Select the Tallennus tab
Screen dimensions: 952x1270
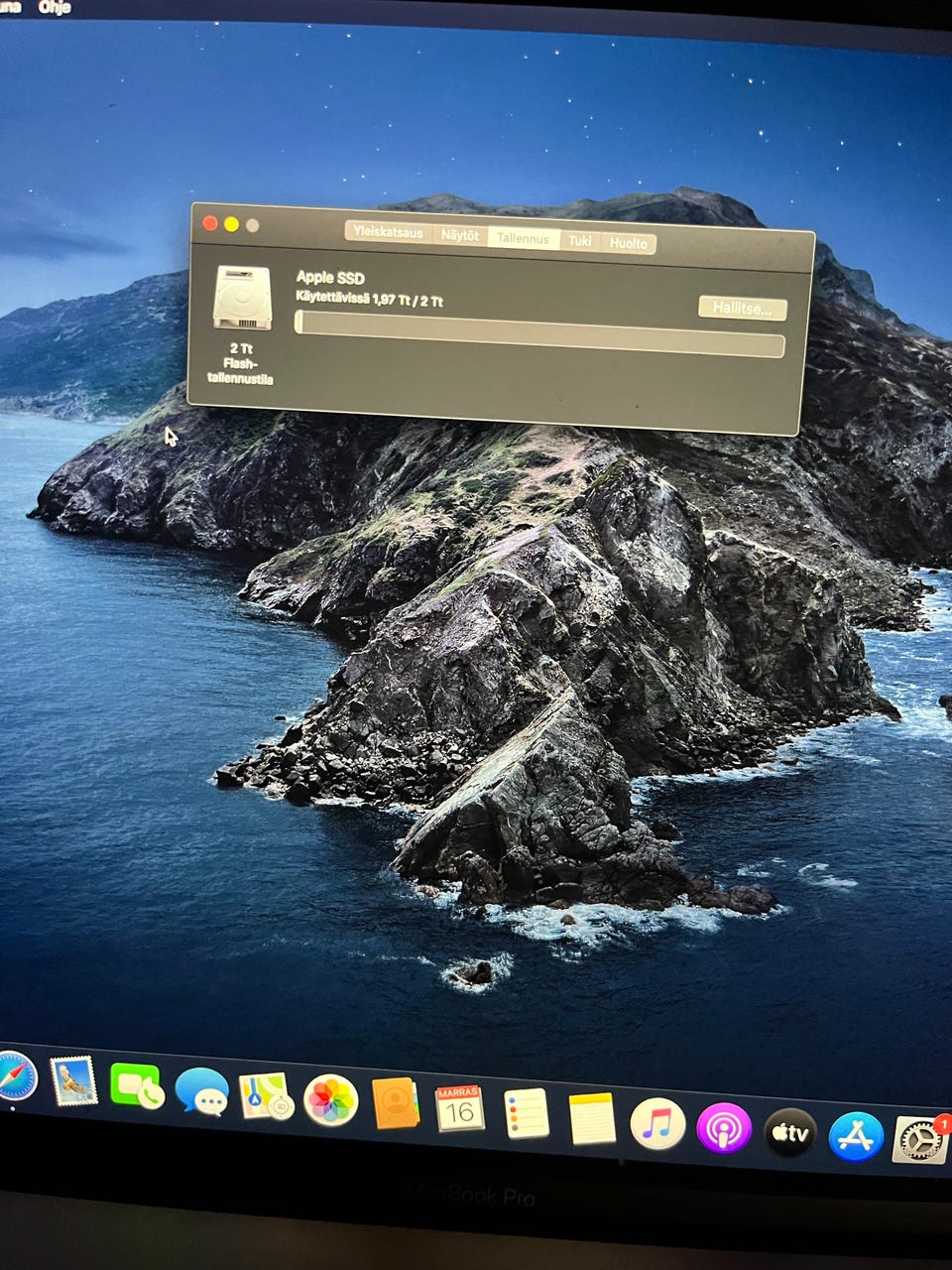(x=523, y=238)
